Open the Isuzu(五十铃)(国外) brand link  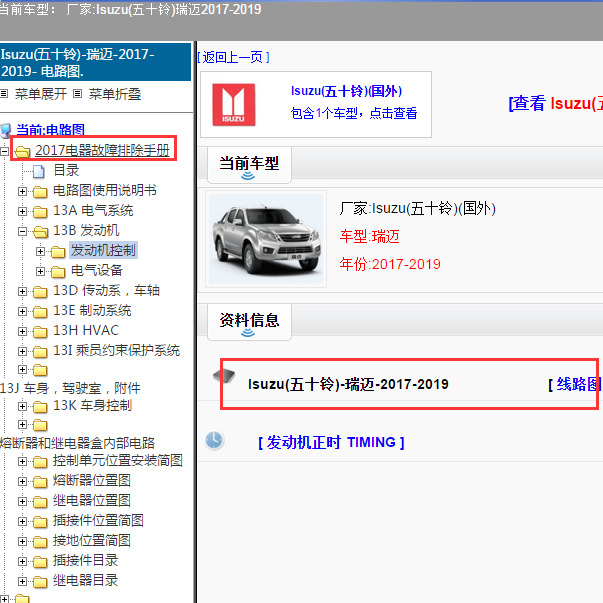coord(346,91)
